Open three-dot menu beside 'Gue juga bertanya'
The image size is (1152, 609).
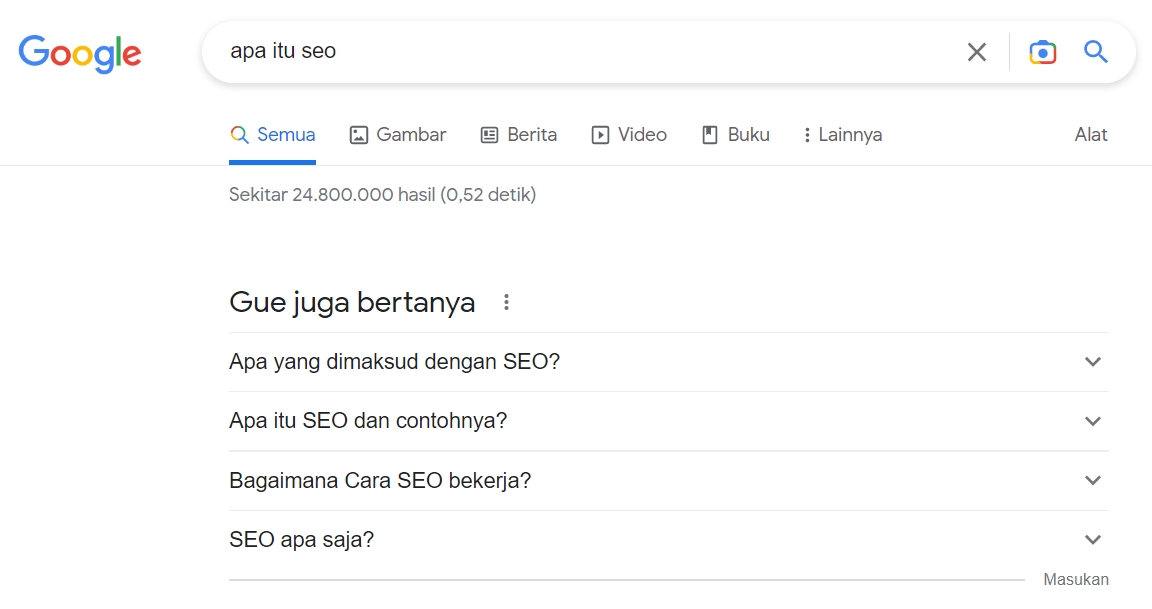coord(506,302)
